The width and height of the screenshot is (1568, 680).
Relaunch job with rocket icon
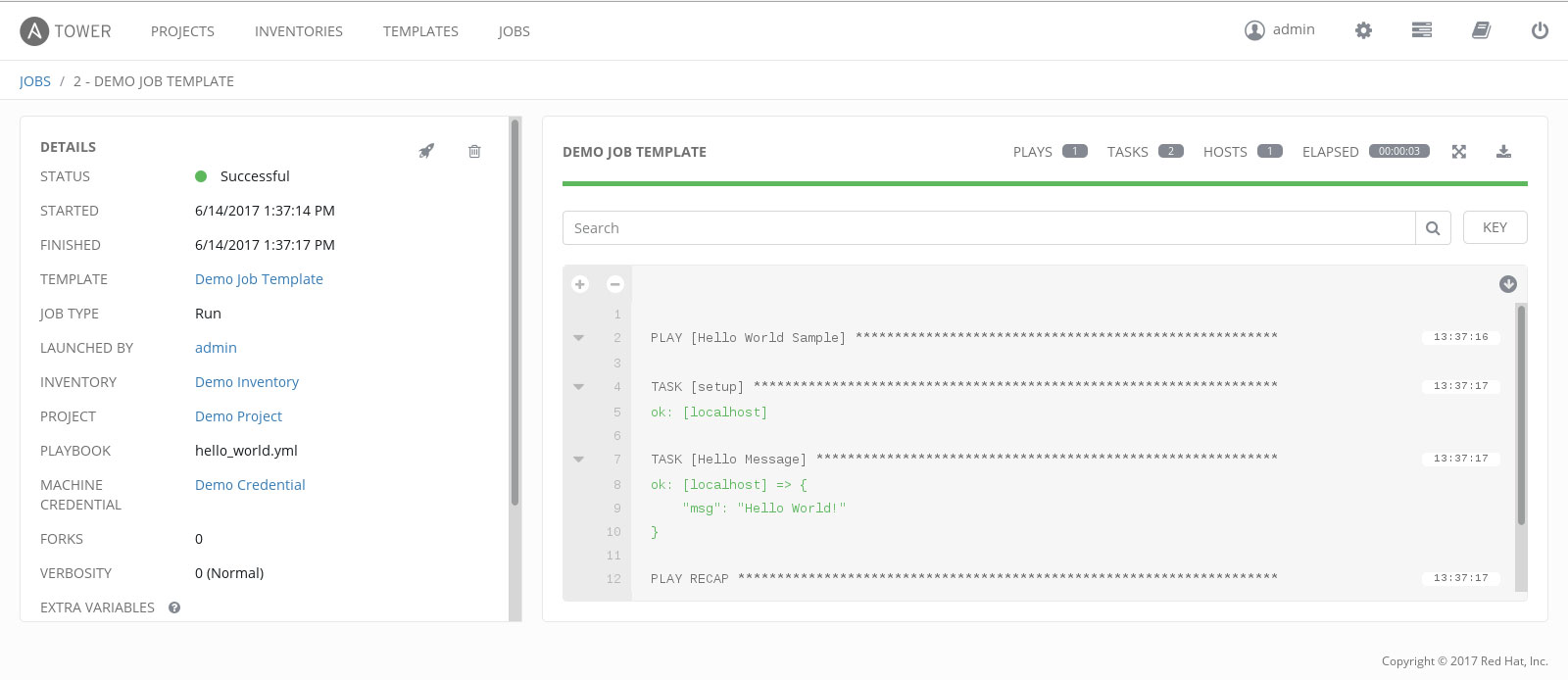click(x=426, y=151)
